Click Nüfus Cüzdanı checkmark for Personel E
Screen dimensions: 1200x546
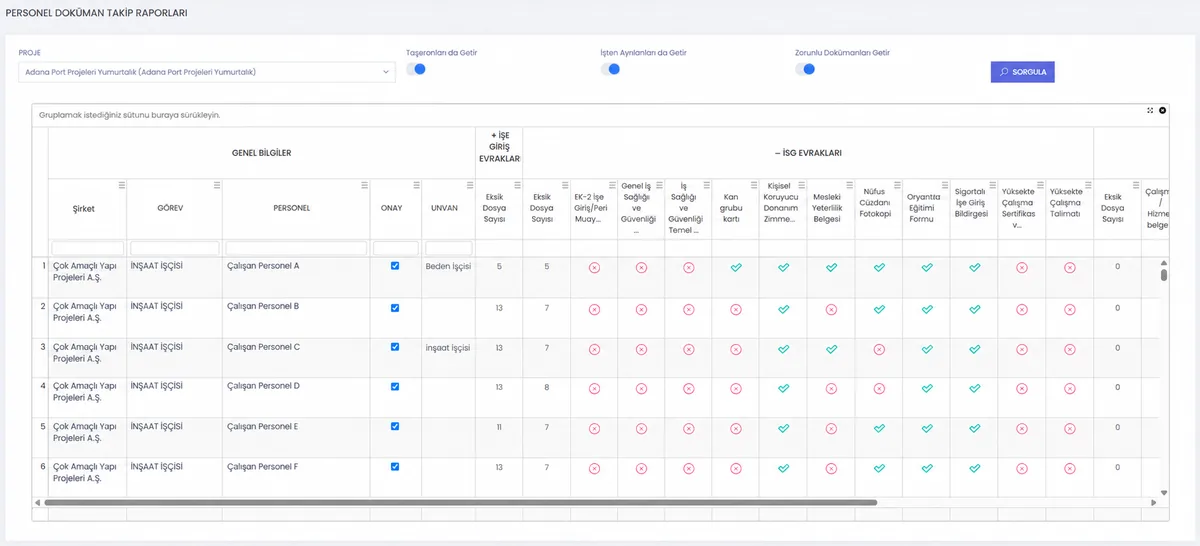[880, 428]
